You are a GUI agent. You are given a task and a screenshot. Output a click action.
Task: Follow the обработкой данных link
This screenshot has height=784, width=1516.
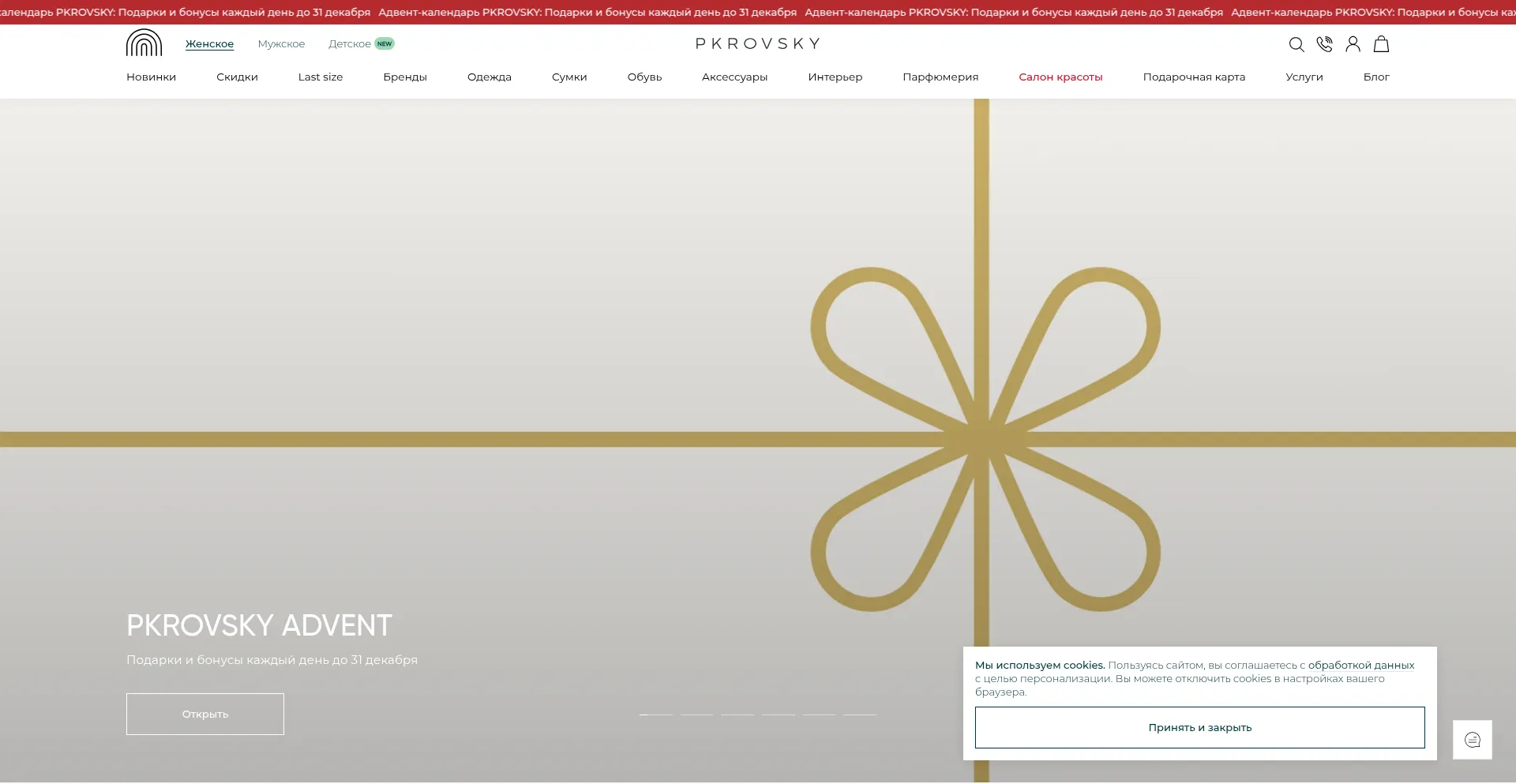(1360, 666)
